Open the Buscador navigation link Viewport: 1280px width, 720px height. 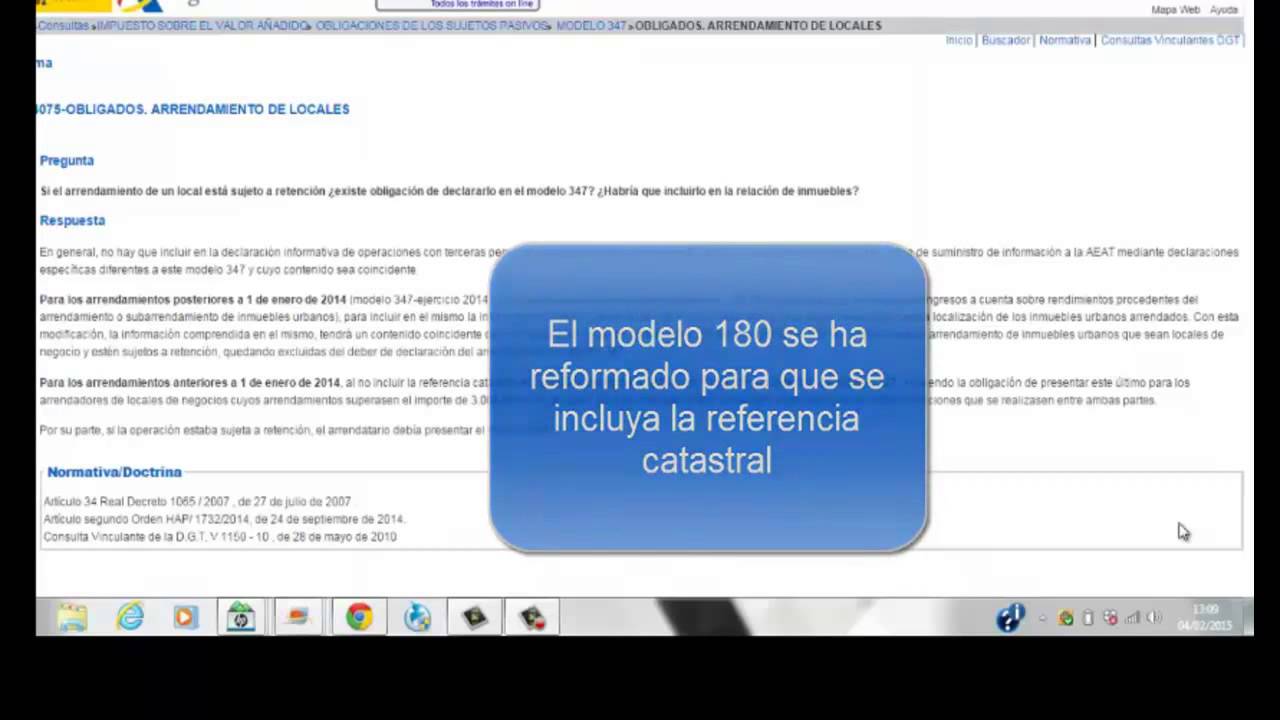1005,40
